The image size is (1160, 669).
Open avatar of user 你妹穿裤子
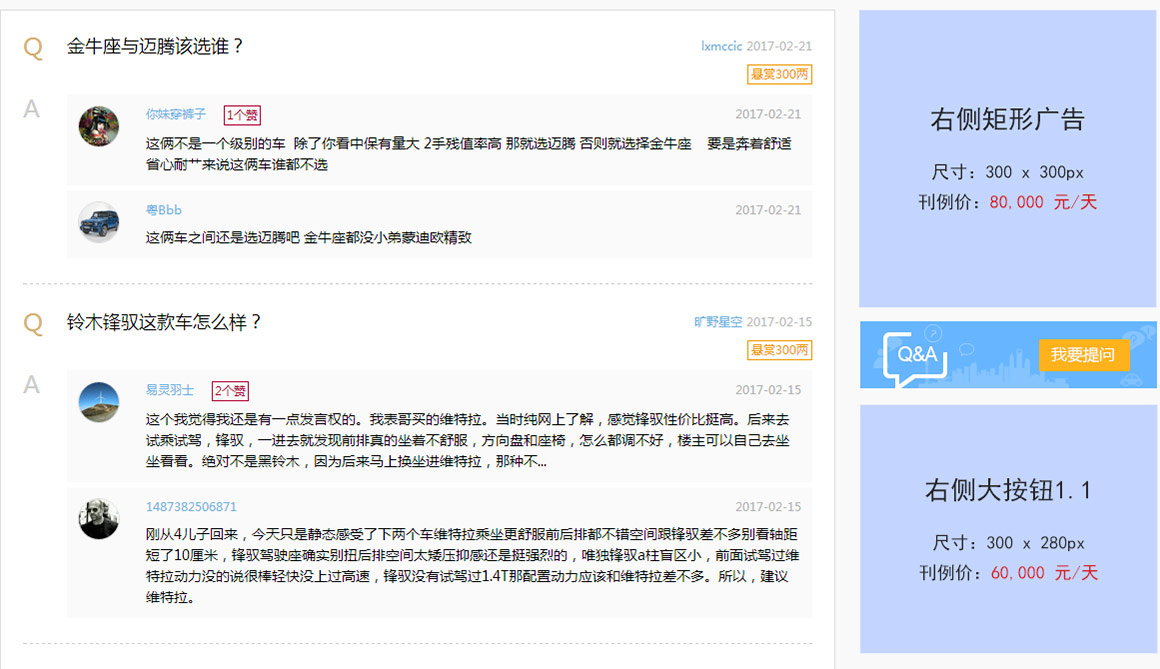(x=98, y=126)
